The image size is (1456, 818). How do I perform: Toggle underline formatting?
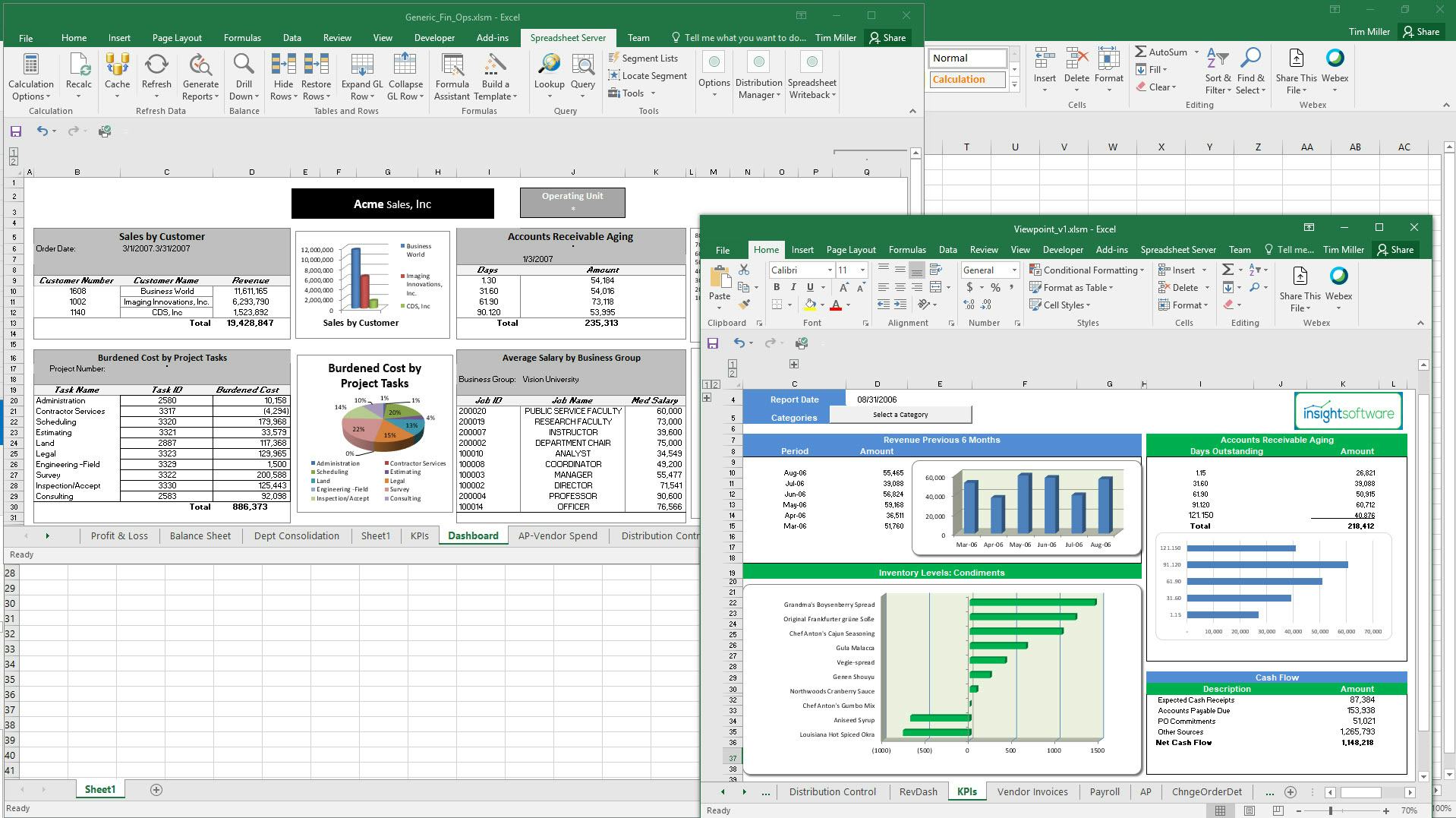click(808, 287)
